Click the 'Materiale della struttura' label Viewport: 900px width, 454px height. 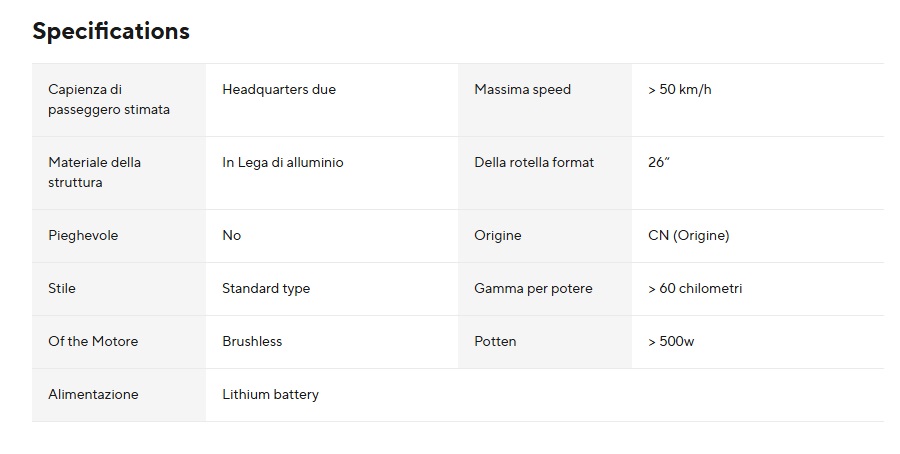coord(95,172)
